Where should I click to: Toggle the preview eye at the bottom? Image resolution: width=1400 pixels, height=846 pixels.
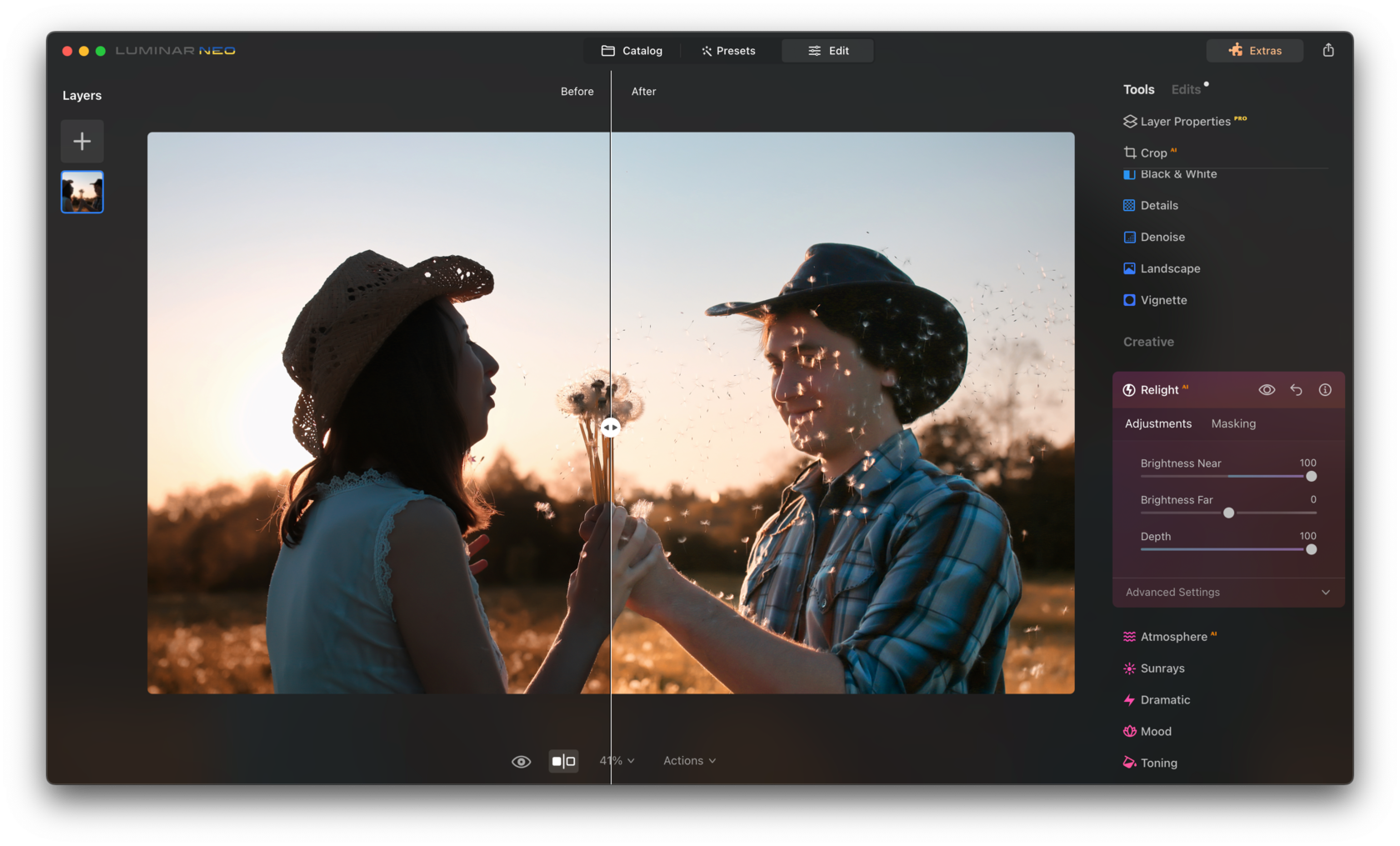tap(521, 760)
